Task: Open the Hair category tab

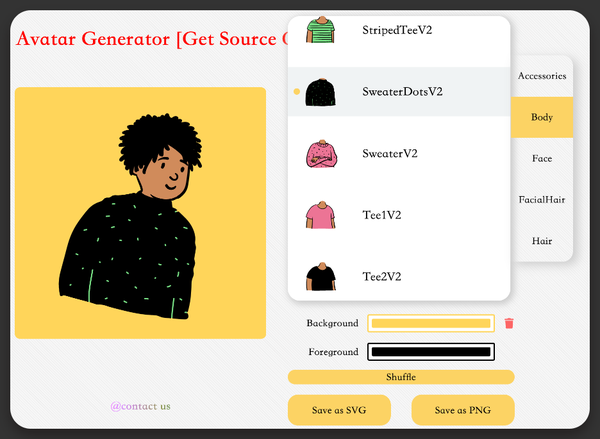Action: [542, 241]
